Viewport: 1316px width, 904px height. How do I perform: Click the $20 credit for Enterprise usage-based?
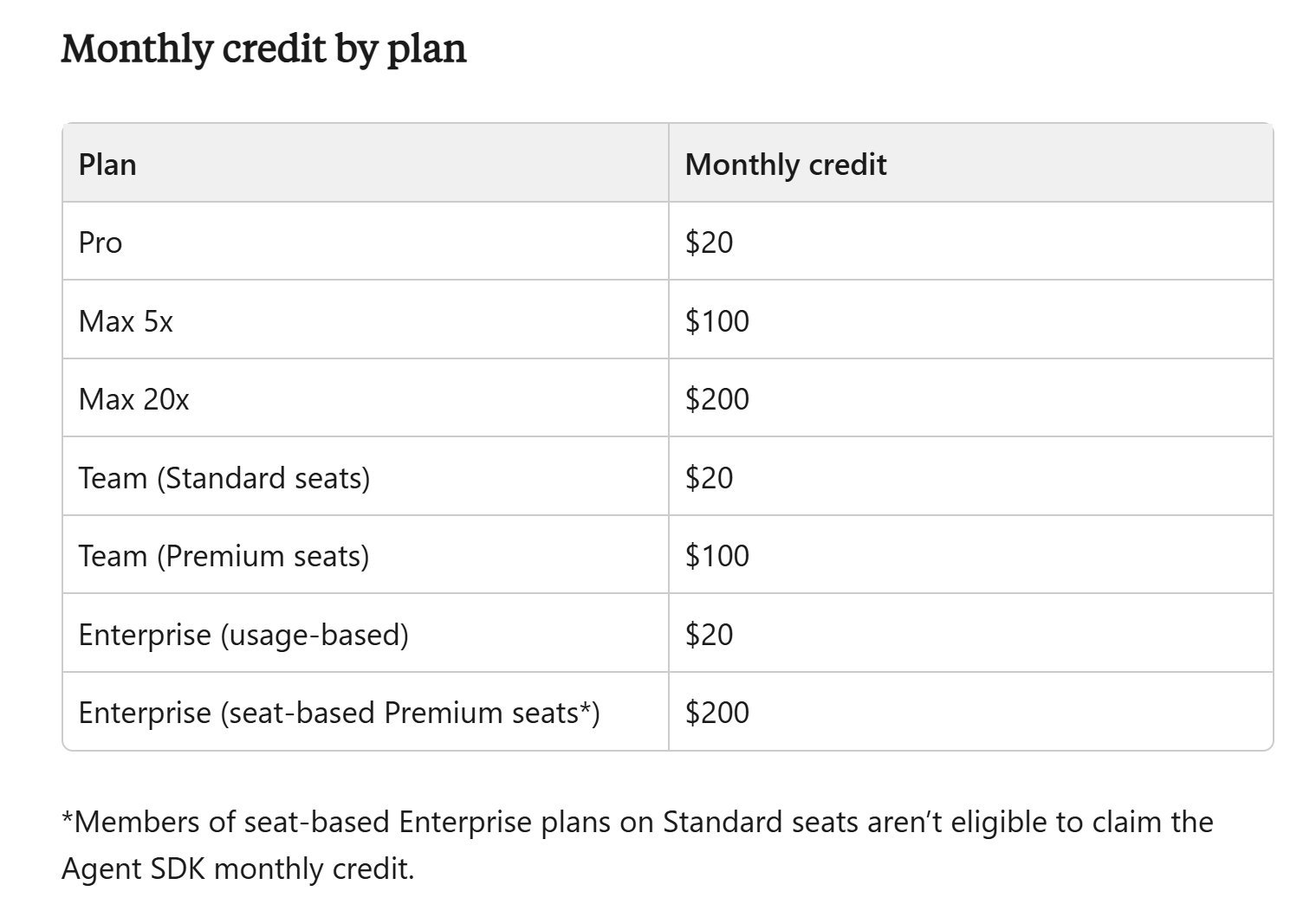pos(709,635)
